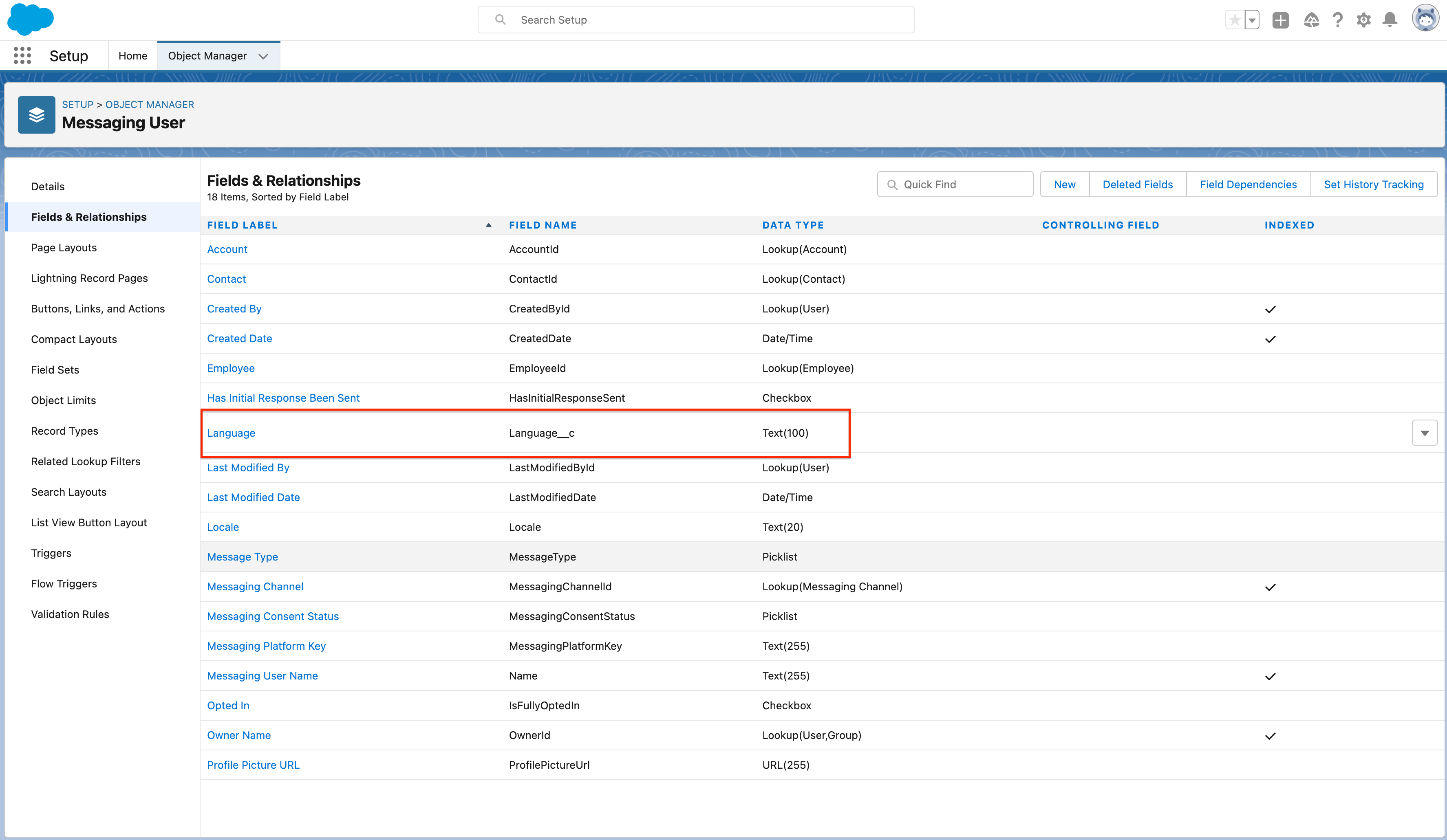Open Page Layouts in the sidebar
This screenshot has height=840, width=1447.
coord(64,247)
